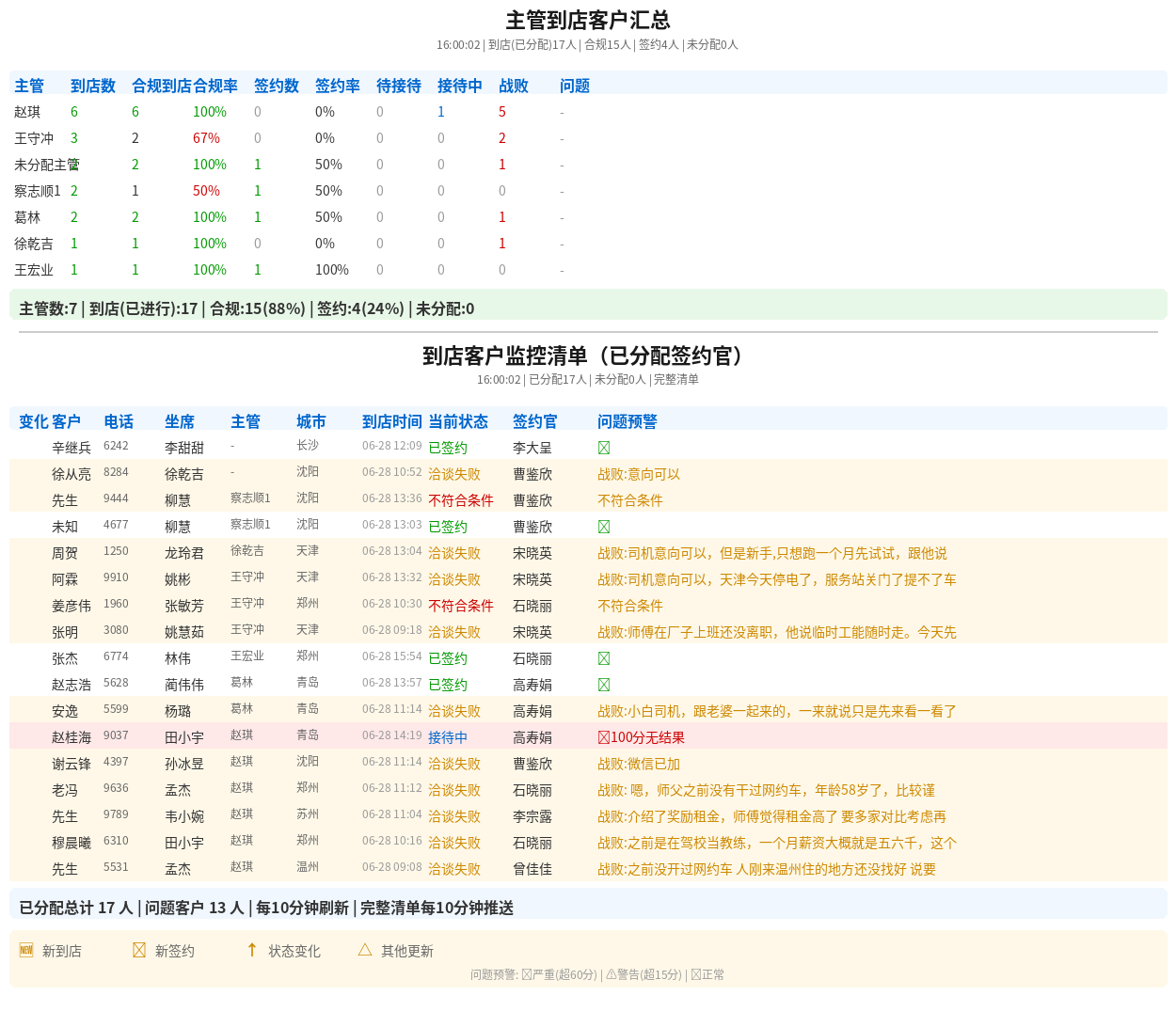This screenshot has height=1027, width=1176.
Task: Click the 问题预警 column header
Action: pos(628,421)
